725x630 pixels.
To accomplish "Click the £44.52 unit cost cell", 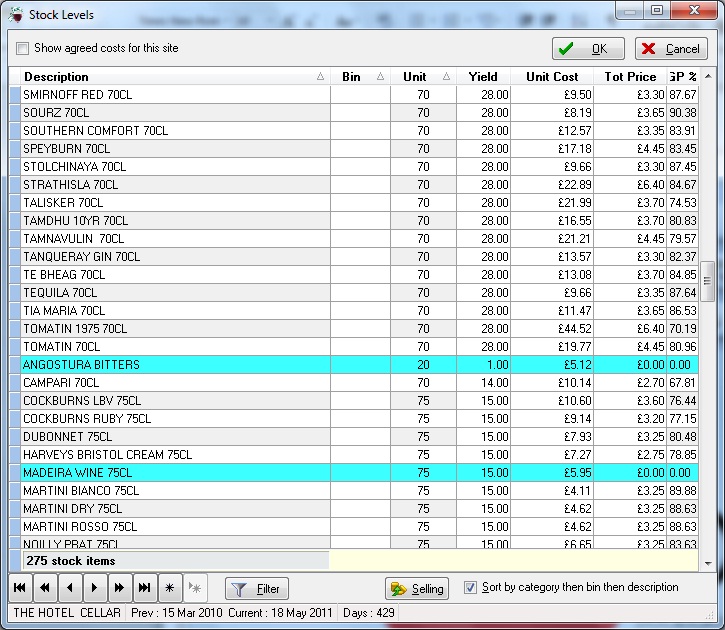I will pos(552,329).
